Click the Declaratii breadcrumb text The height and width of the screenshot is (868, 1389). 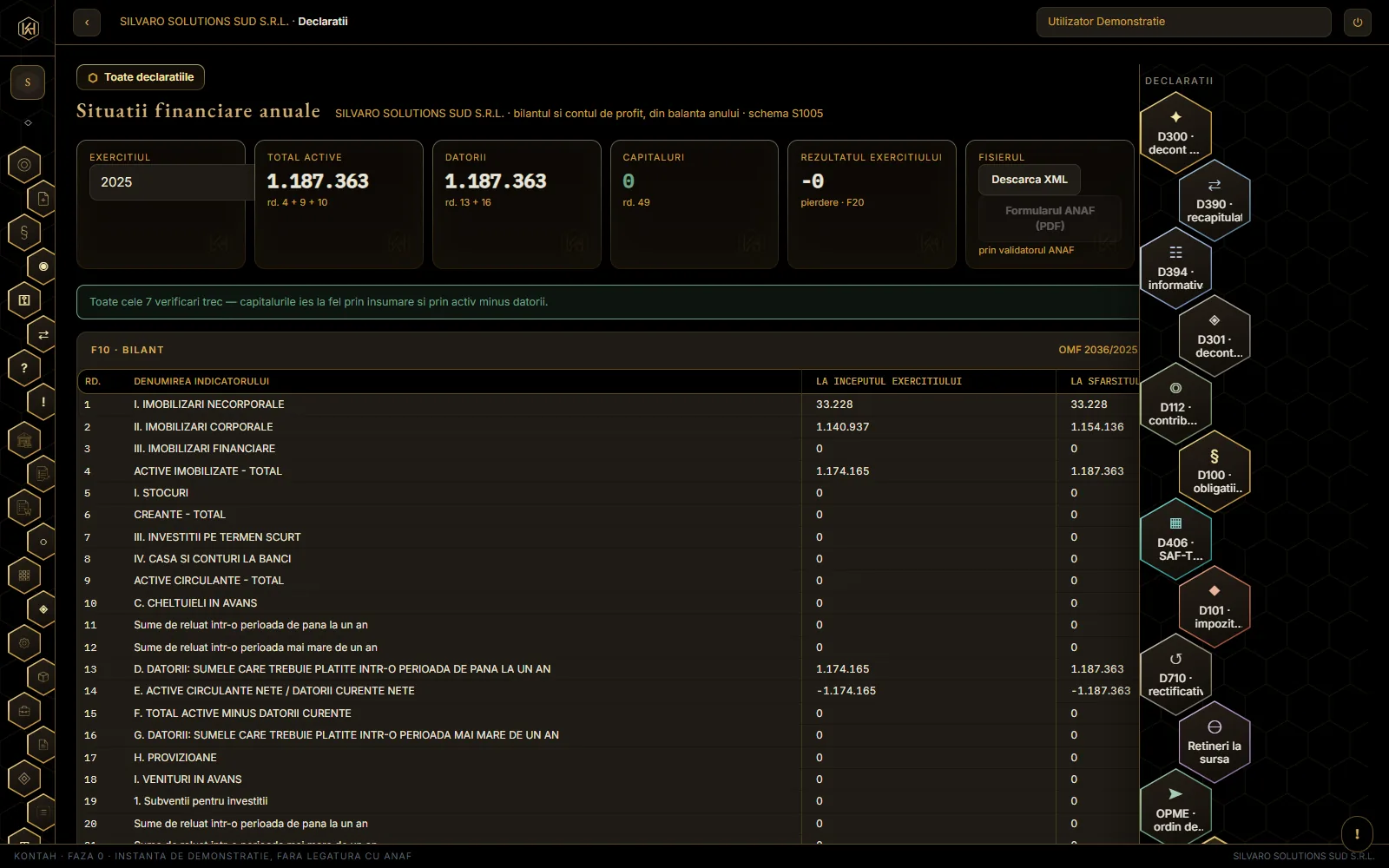(x=323, y=22)
